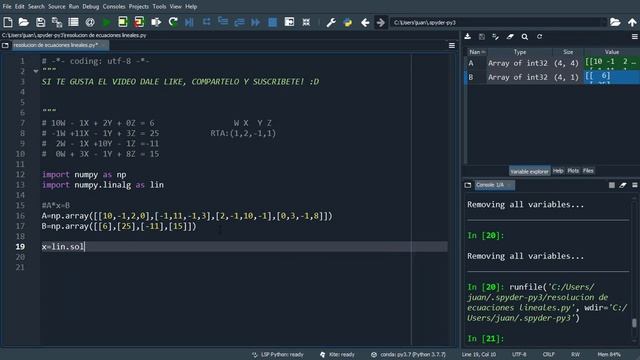The width and height of the screenshot is (640, 360).
Task: Open the Edit menu
Action: (x=20, y=7)
